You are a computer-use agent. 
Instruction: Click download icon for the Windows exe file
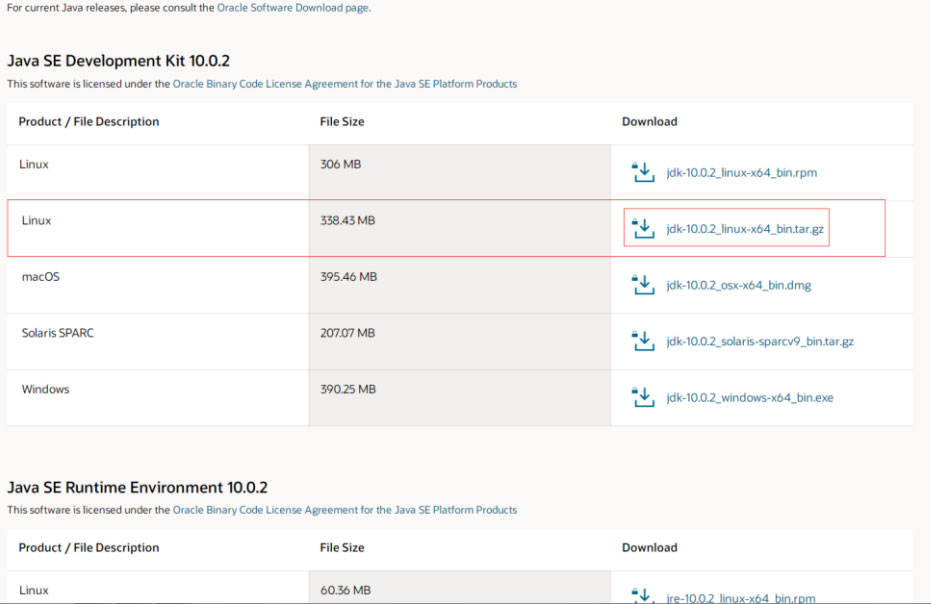point(642,397)
